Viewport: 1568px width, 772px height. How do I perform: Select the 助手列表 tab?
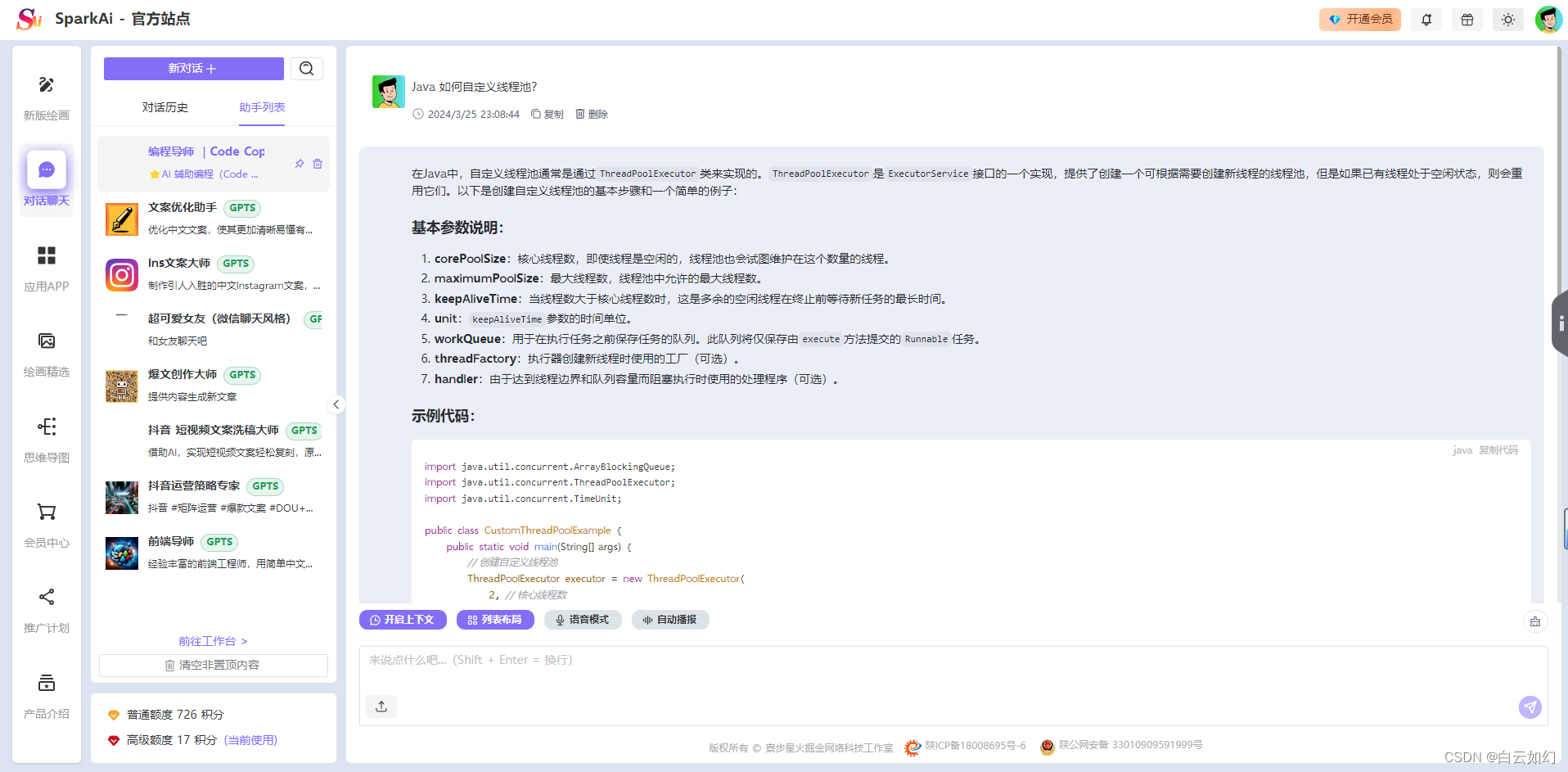(x=262, y=107)
